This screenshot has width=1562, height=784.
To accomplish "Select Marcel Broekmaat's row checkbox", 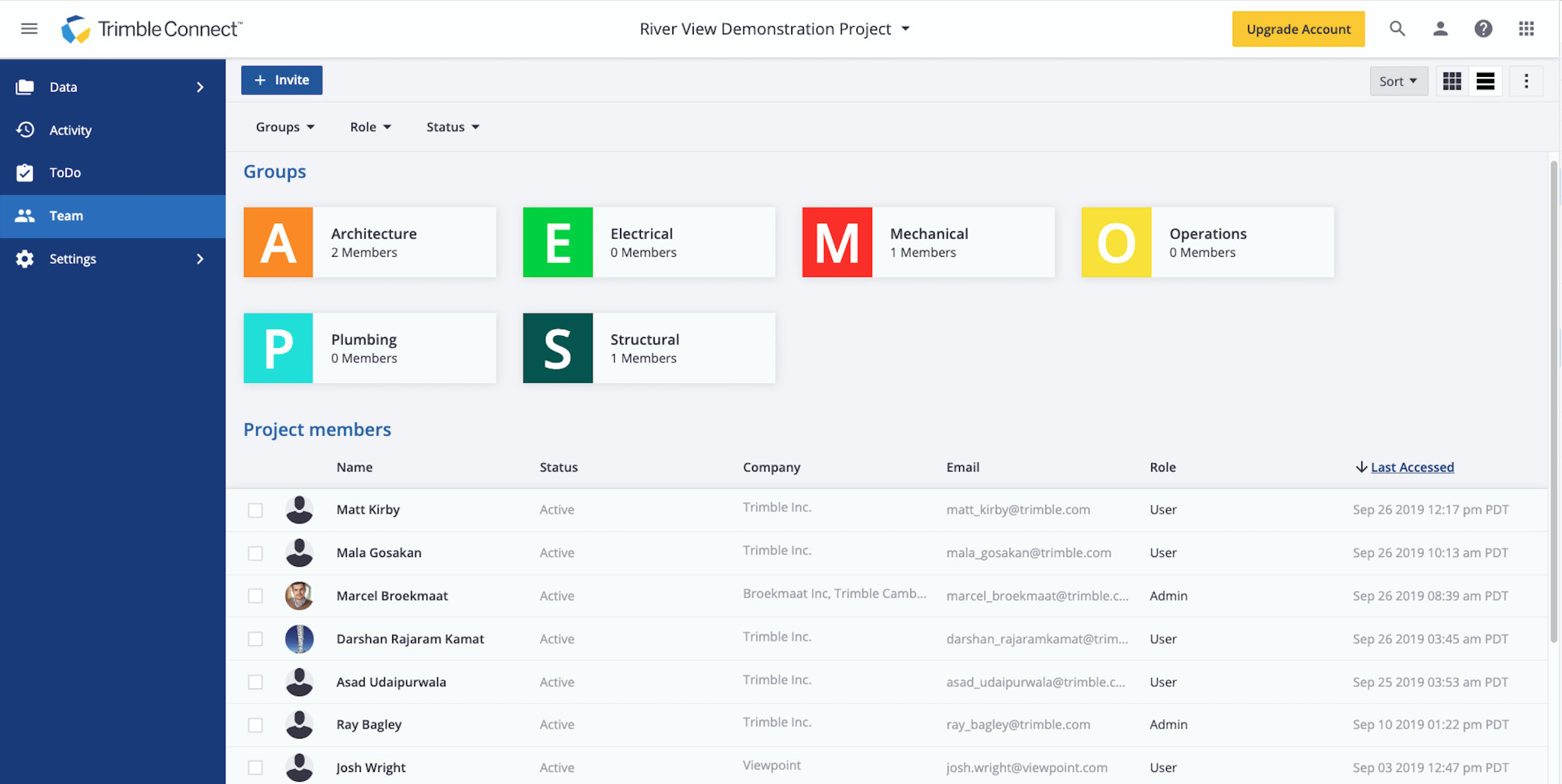I will [x=255, y=596].
